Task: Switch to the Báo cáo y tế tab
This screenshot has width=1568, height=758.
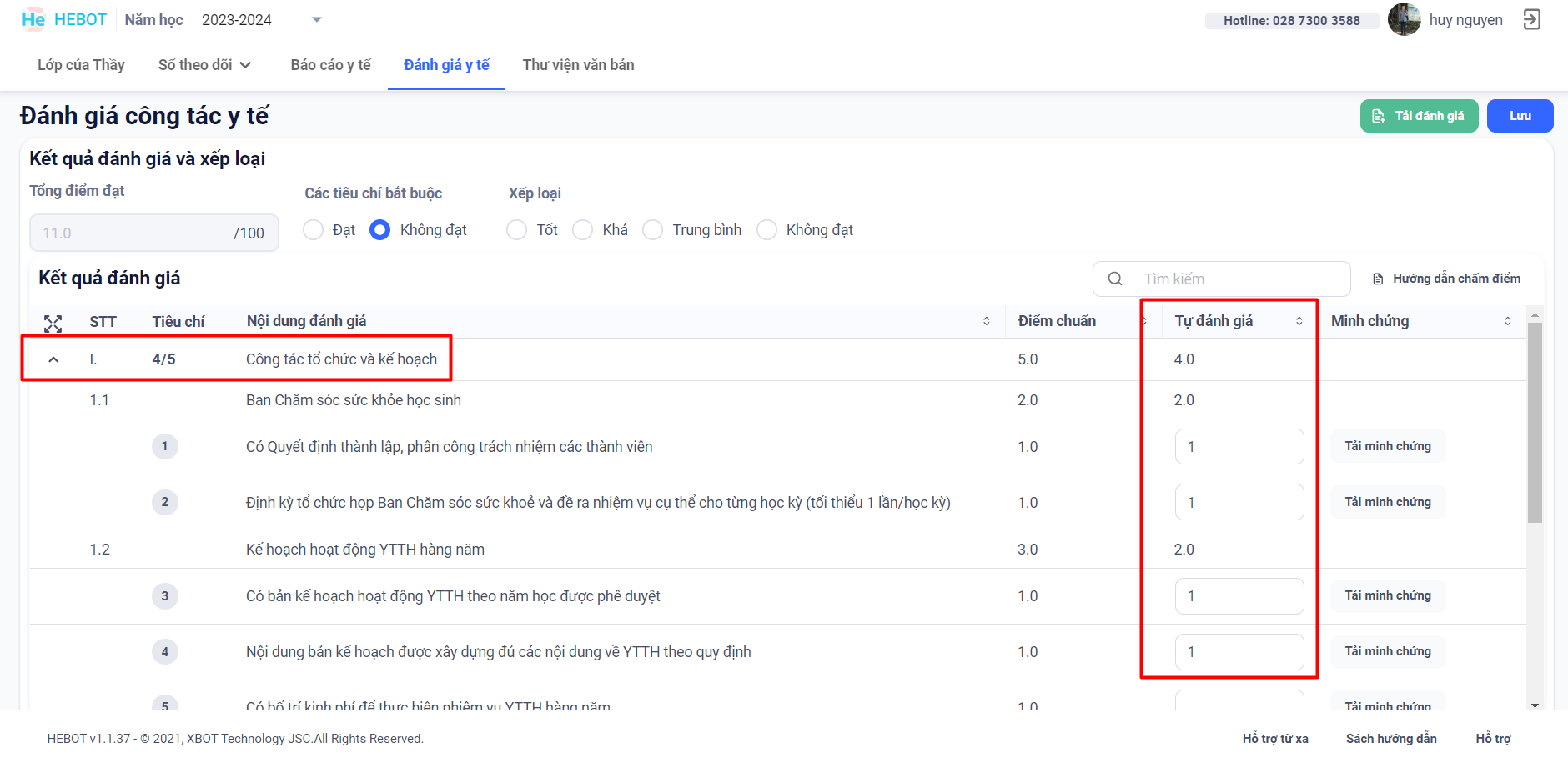Action: click(x=330, y=65)
